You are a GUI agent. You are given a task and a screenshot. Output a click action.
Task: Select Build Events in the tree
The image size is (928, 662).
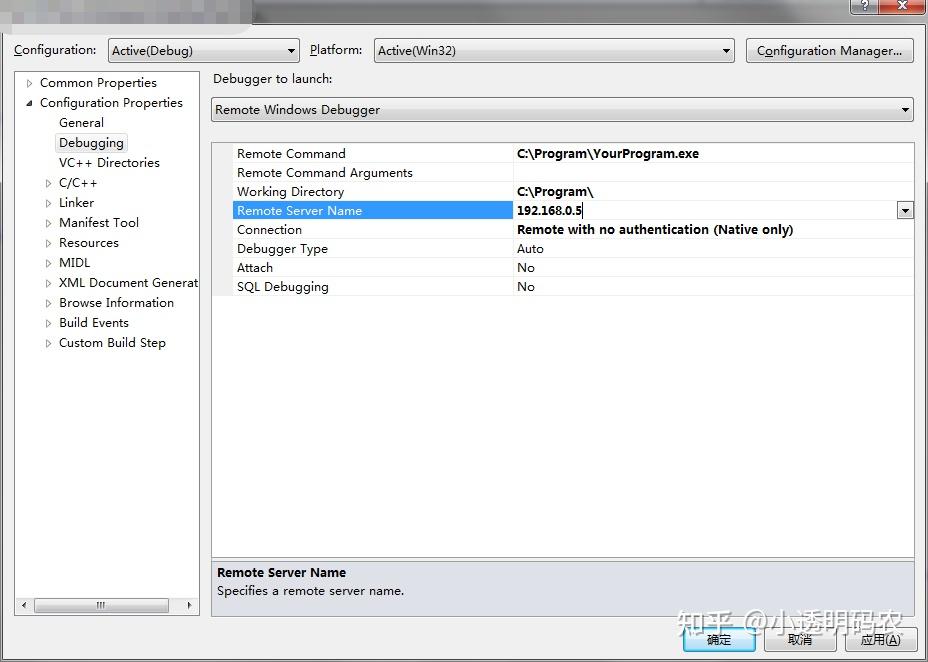pos(93,322)
